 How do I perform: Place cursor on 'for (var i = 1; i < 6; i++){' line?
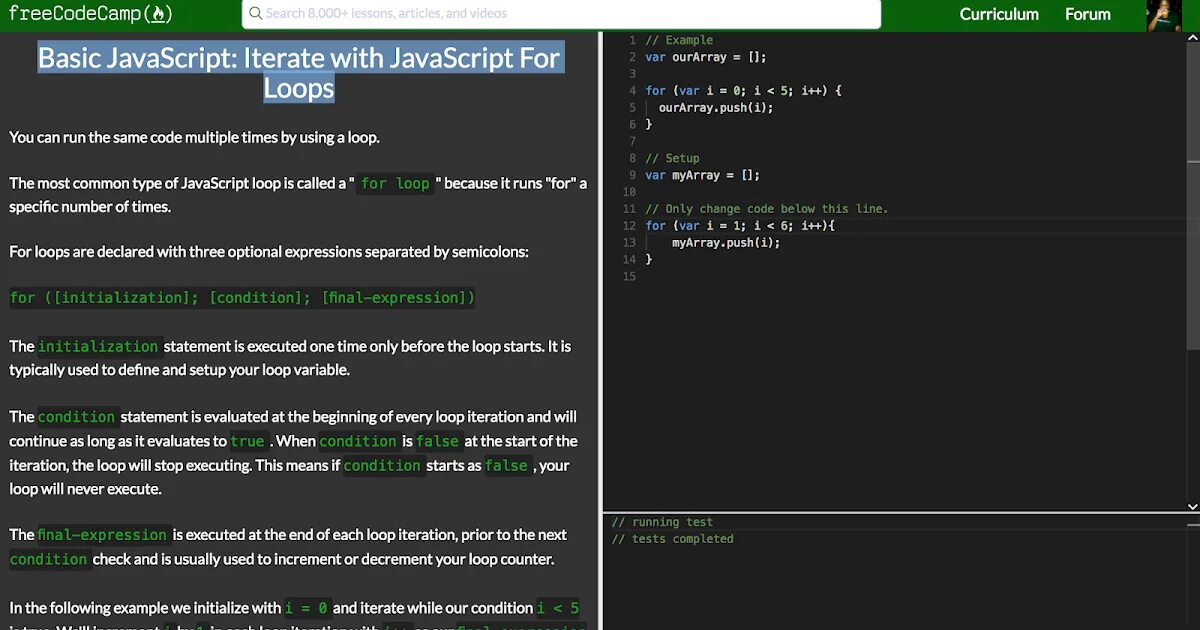point(740,226)
